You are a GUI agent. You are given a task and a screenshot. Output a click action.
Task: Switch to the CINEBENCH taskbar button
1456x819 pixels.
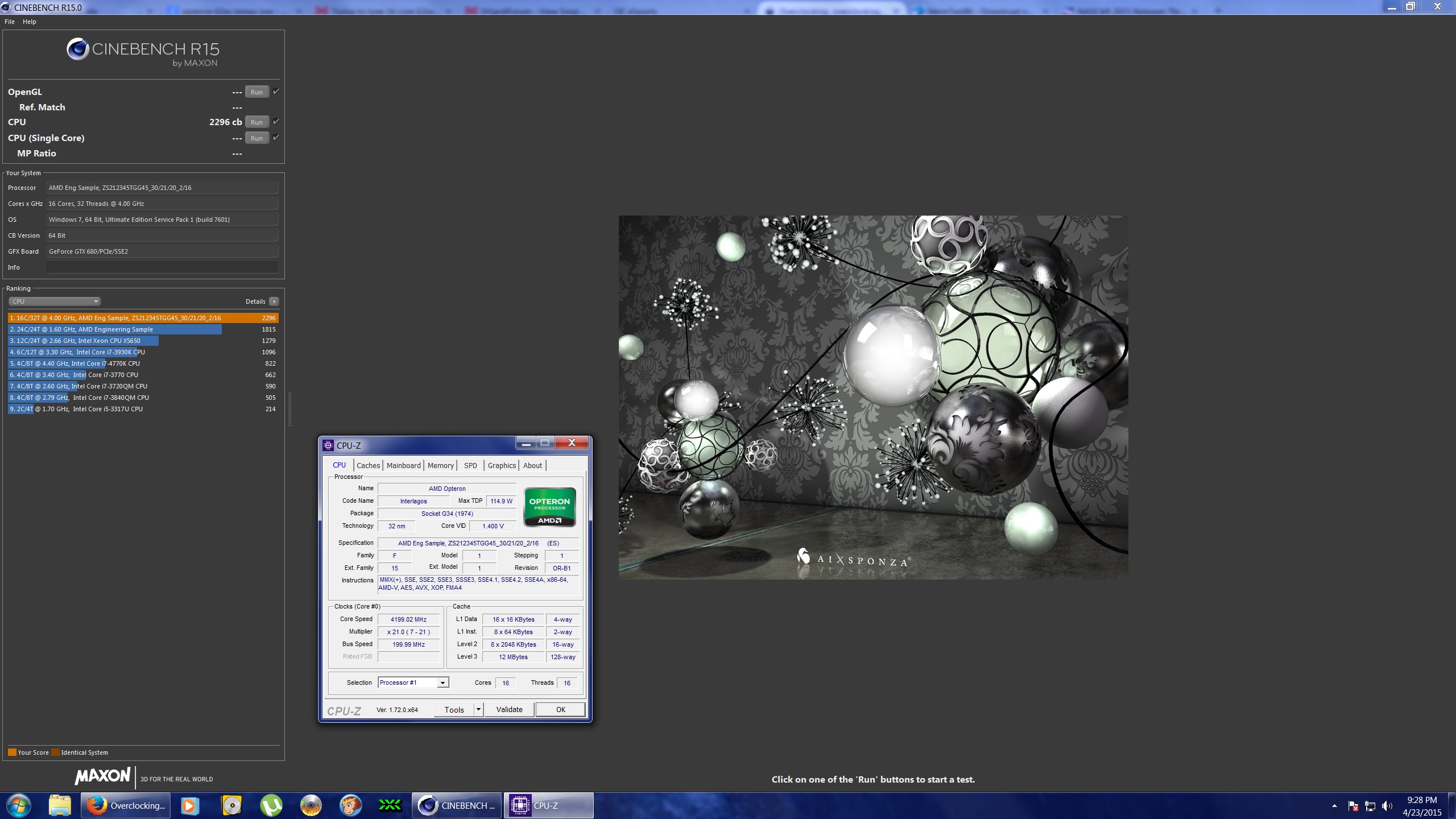click(x=457, y=805)
